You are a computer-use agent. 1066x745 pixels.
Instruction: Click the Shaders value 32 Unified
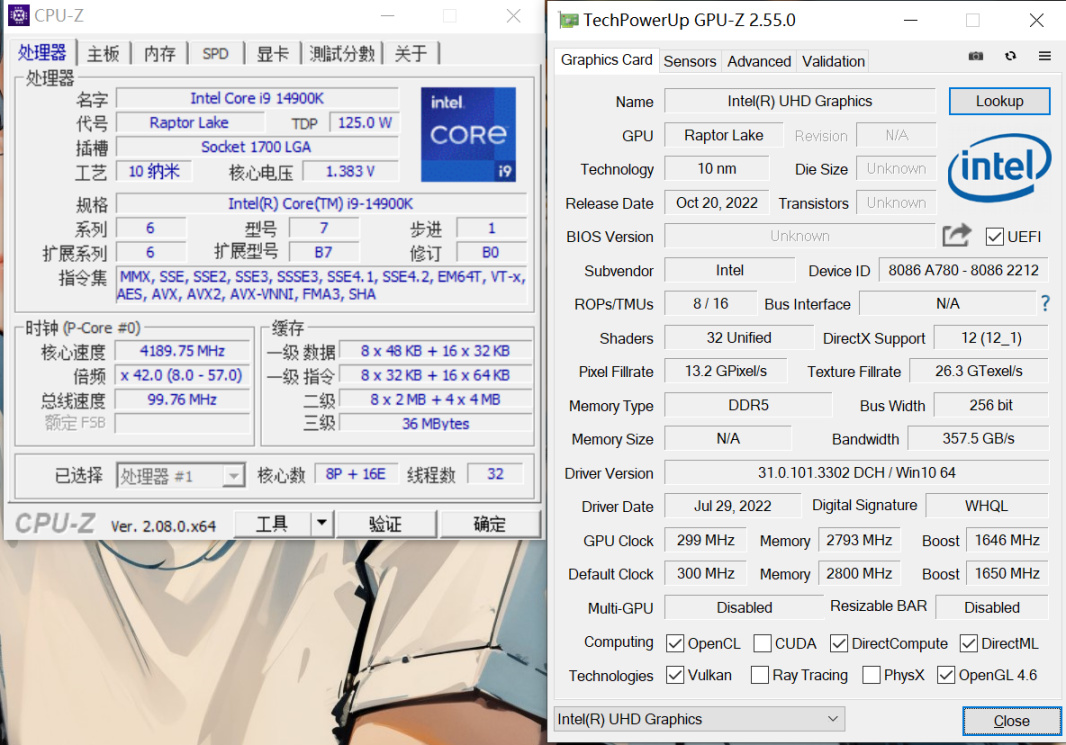738,338
